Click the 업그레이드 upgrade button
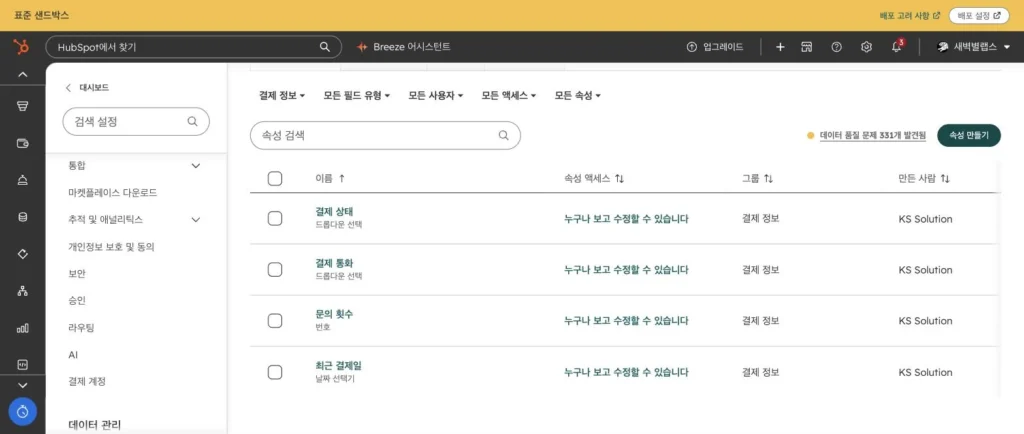Viewport: 1024px width, 434px height. pos(714,47)
